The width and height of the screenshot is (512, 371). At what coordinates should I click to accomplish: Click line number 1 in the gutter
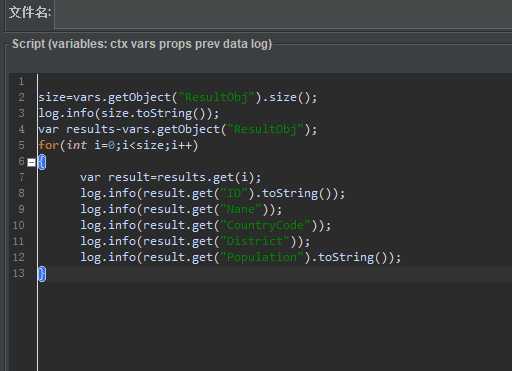tap(21, 81)
